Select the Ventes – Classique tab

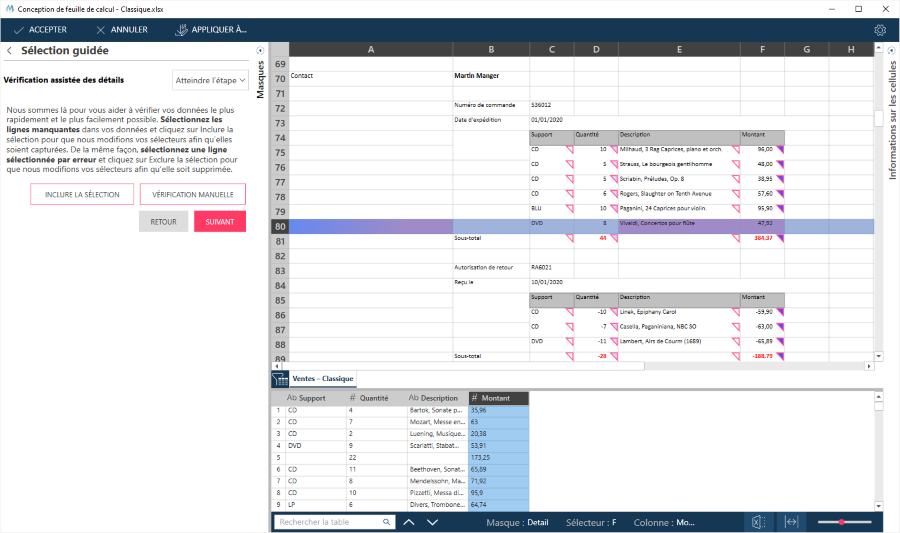[322, 379]
